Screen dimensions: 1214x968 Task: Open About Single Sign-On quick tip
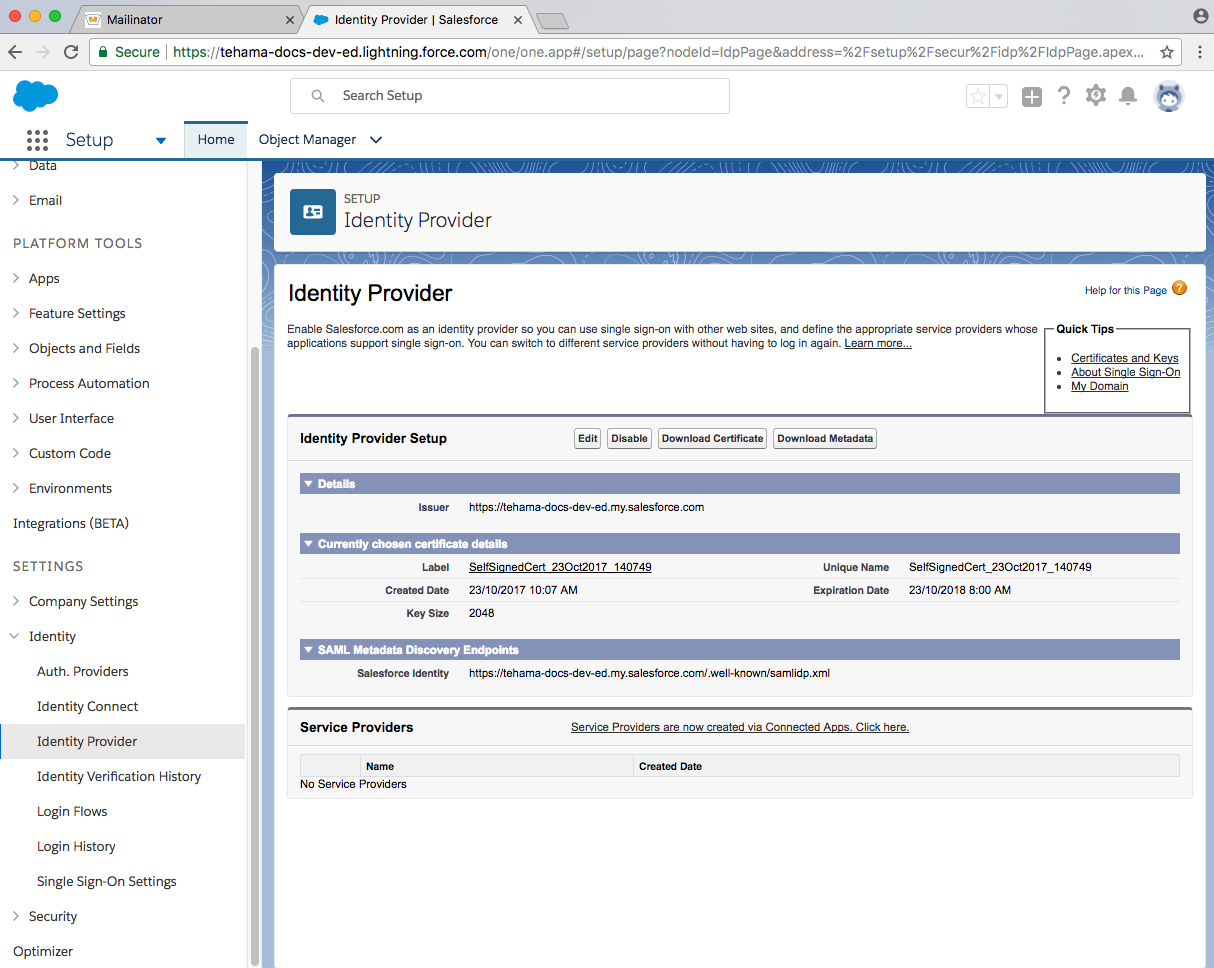1126,372
